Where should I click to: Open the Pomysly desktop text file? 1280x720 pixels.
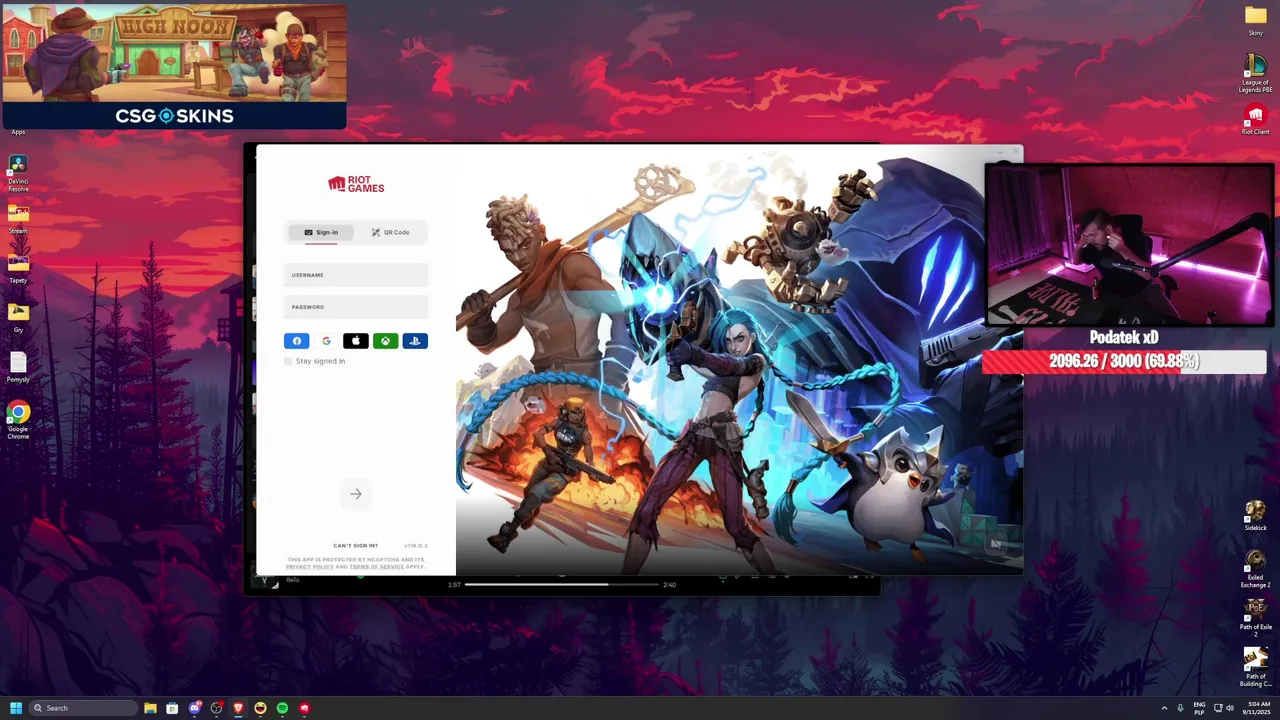click(18, 367)
